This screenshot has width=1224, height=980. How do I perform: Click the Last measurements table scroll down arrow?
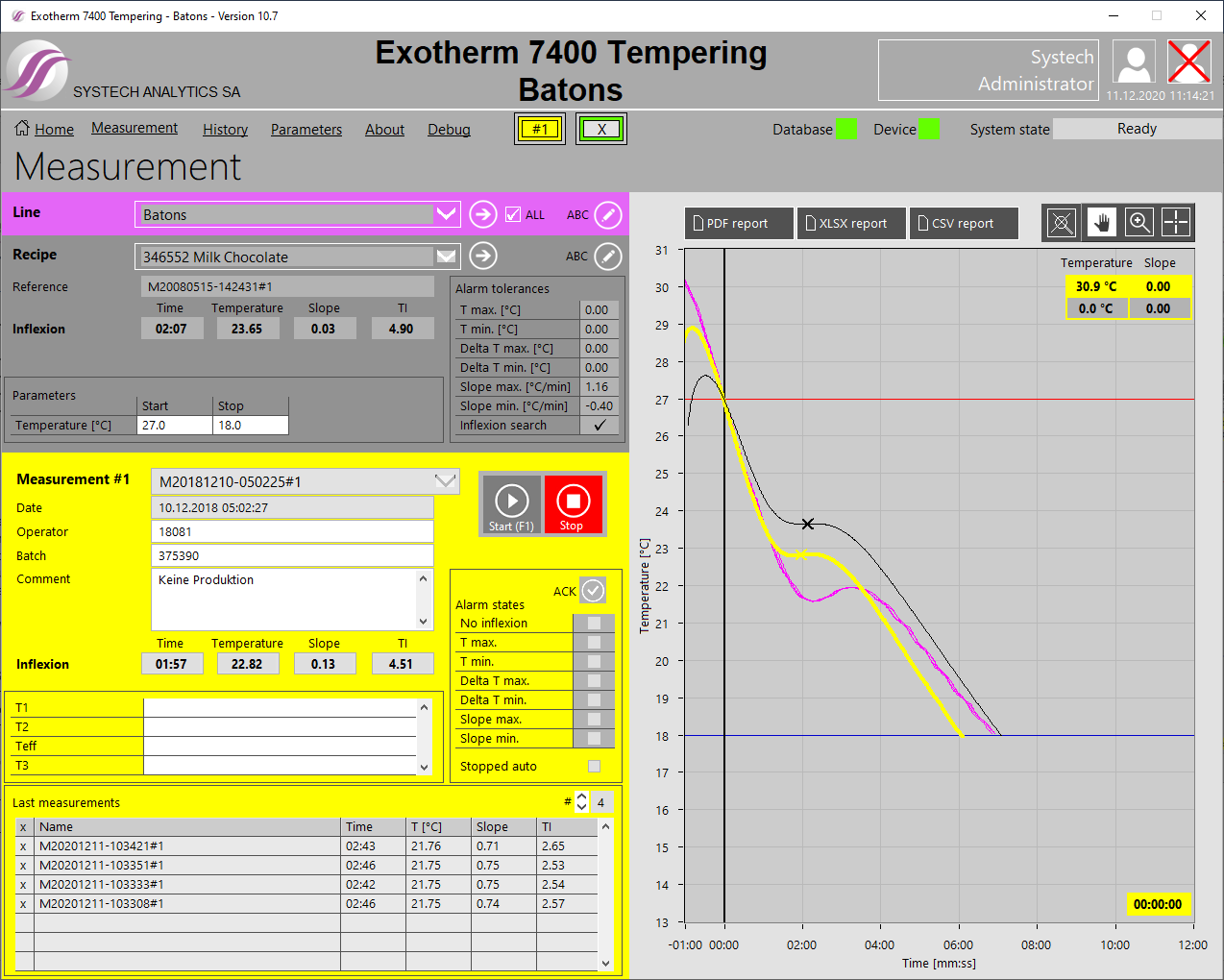coord(605,963)
